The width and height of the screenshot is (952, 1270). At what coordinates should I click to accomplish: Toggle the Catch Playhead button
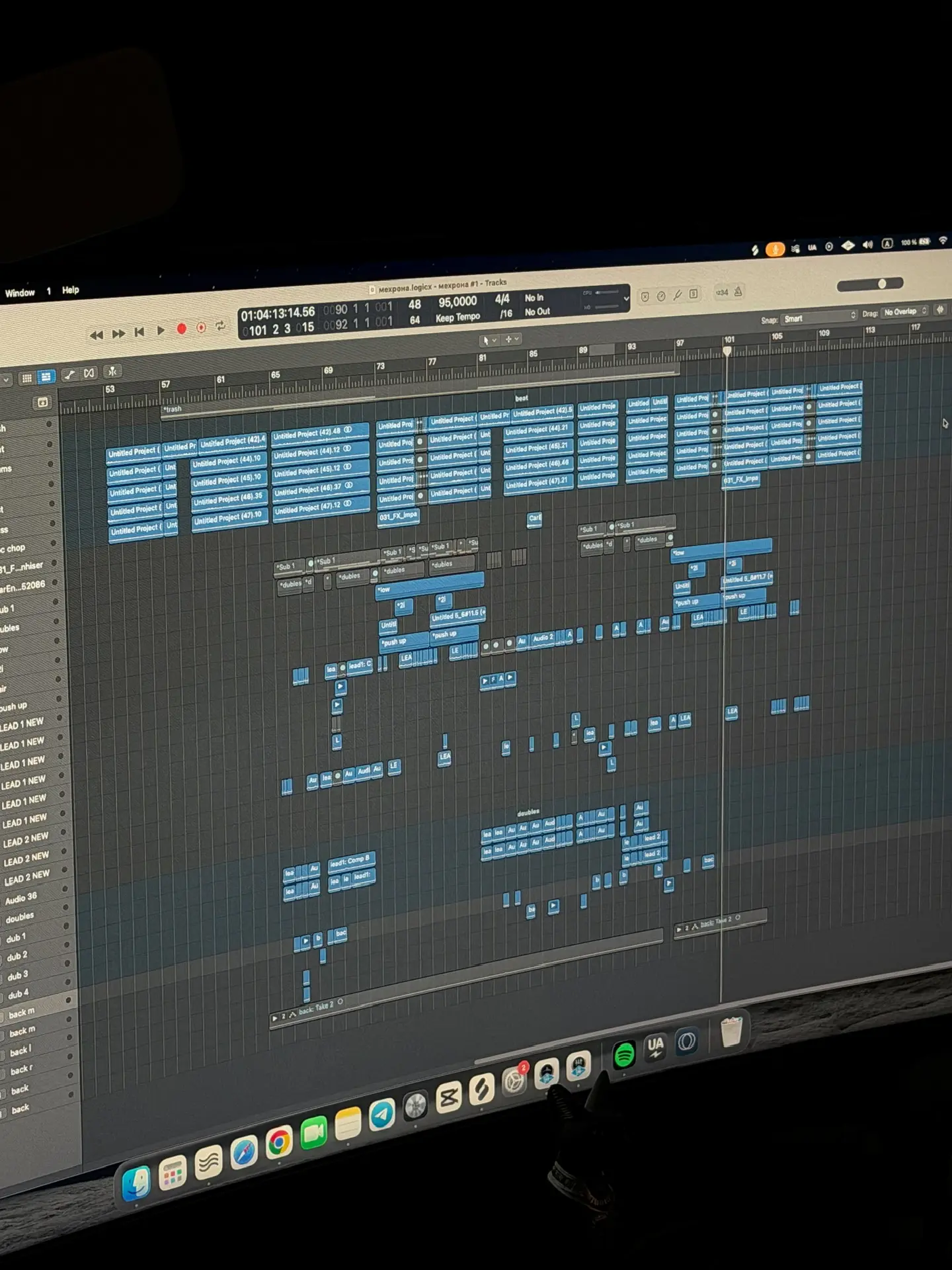pyautogui.click(x=112, y=372)
